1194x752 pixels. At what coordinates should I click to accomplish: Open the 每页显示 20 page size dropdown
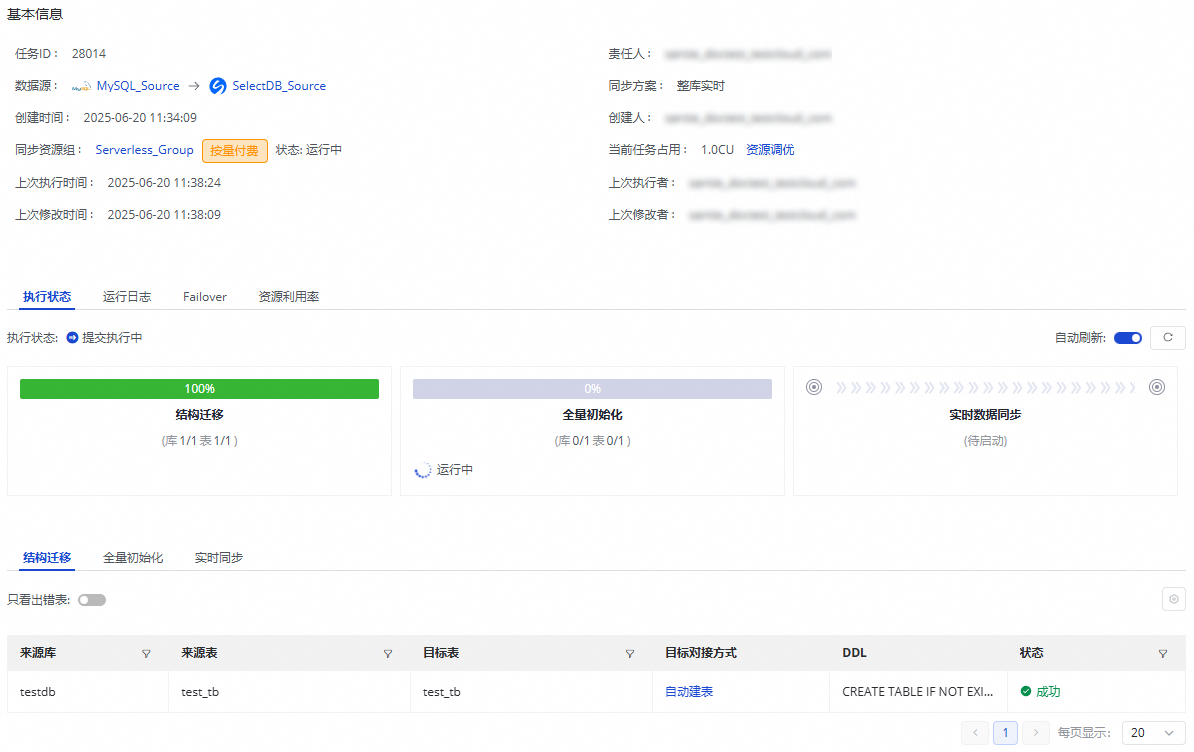[x=1154, y=732]
